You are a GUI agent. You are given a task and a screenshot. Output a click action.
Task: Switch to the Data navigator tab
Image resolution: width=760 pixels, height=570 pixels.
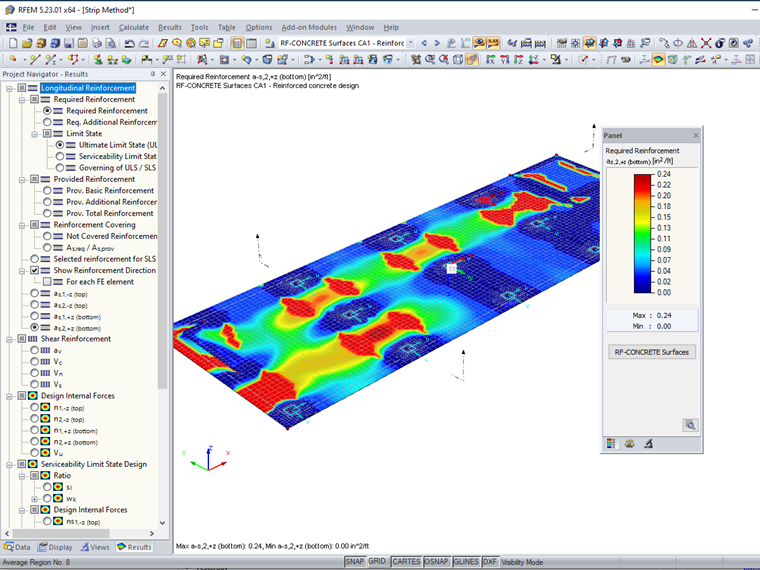click(x=17, y=547)
